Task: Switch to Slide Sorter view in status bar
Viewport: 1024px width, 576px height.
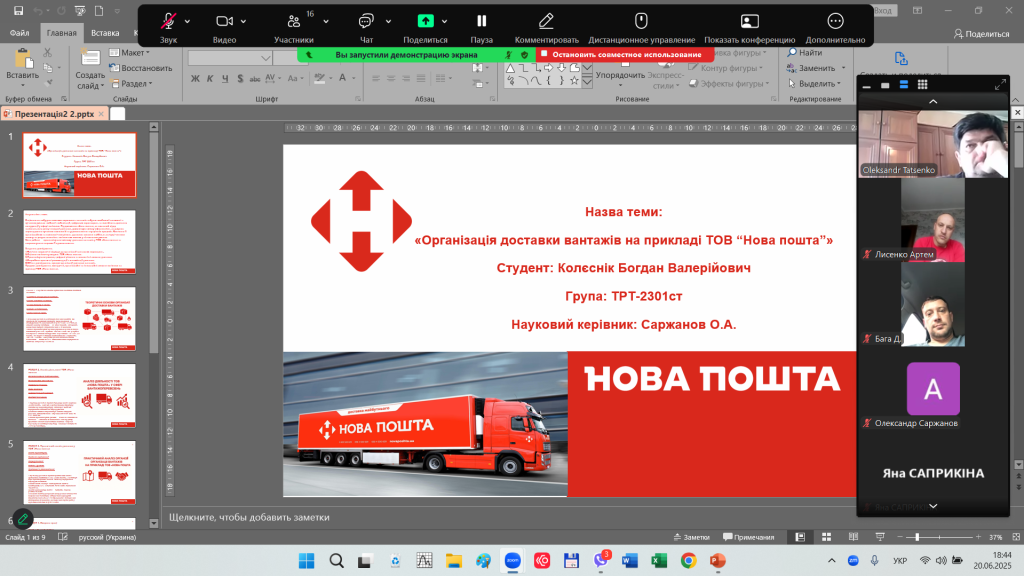Action: (826, 537)
